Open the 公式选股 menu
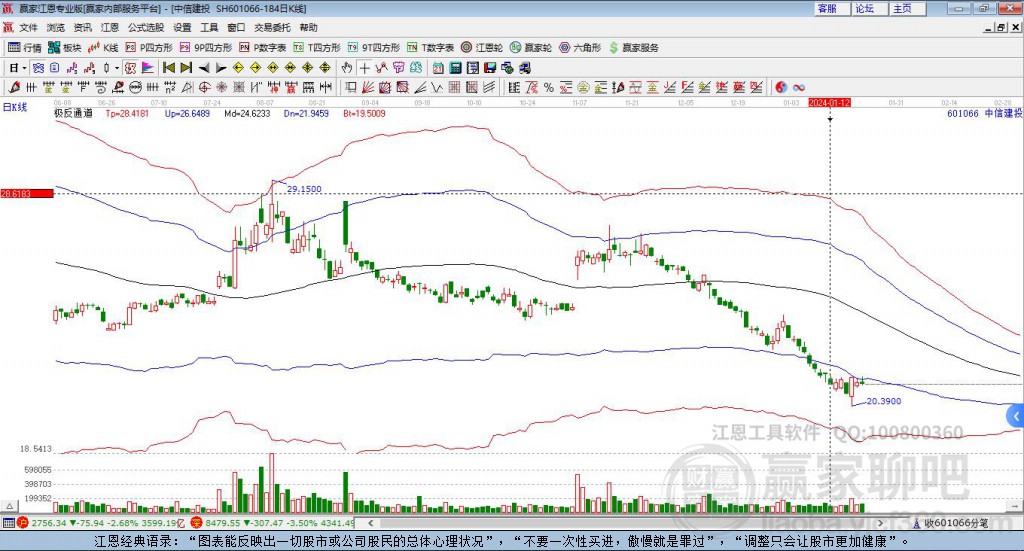Image resolution: width=1024 pixels, height=551 pixels. coord(146,27)
